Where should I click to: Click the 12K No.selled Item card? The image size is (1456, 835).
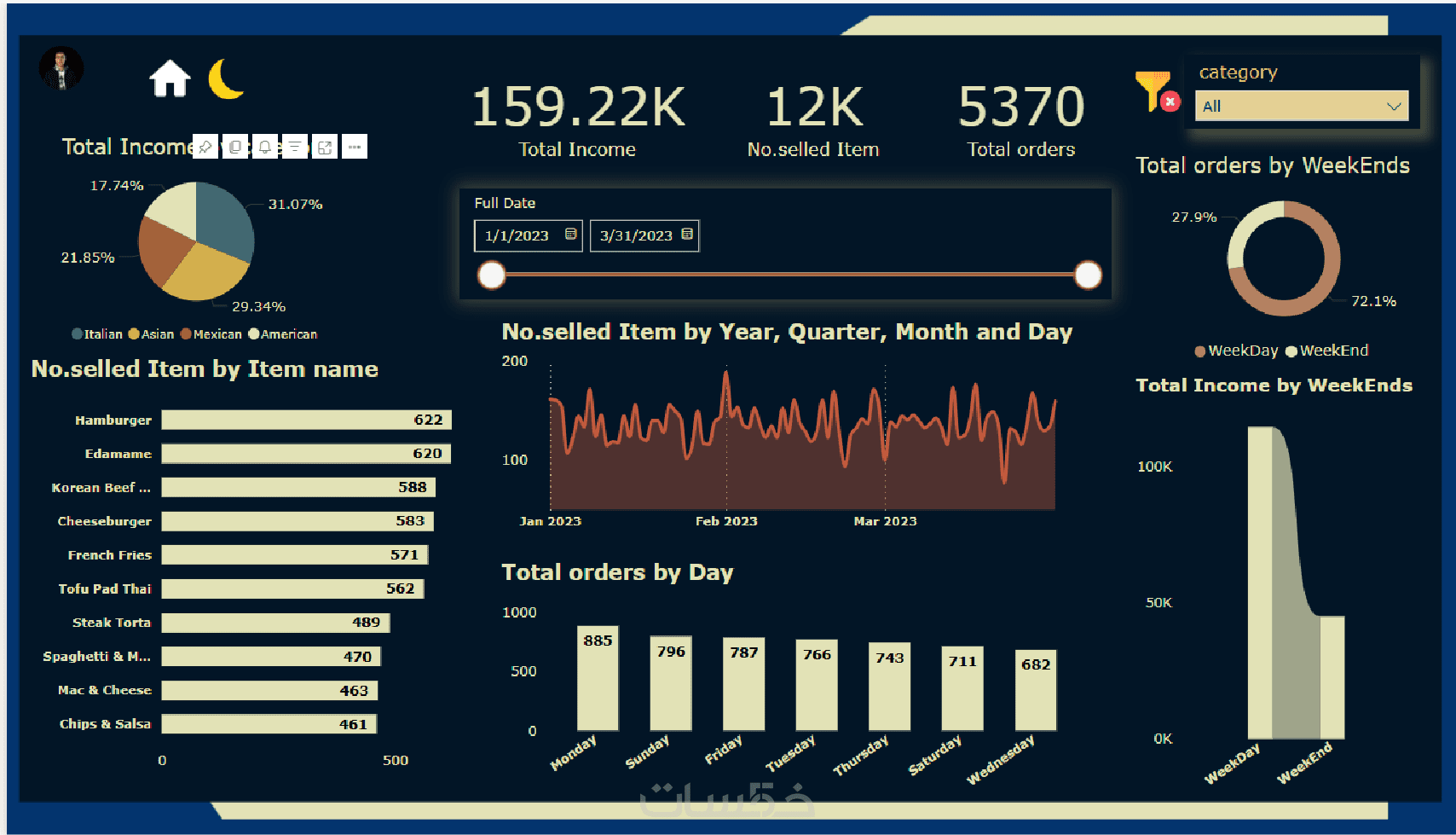coord(814,120)
